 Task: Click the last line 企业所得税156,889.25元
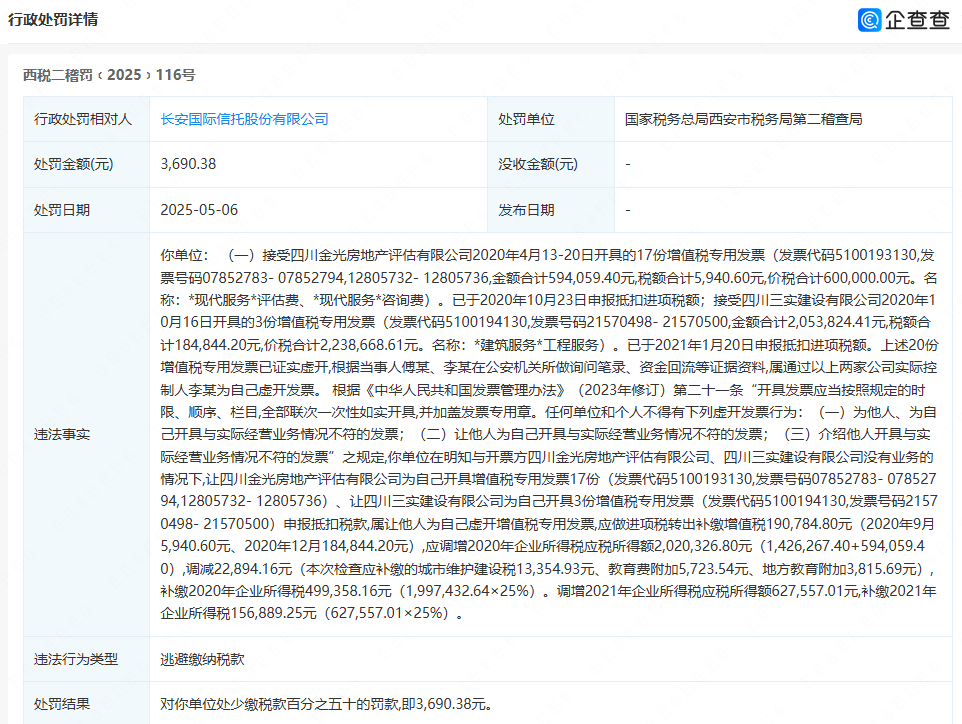(312, 613)
